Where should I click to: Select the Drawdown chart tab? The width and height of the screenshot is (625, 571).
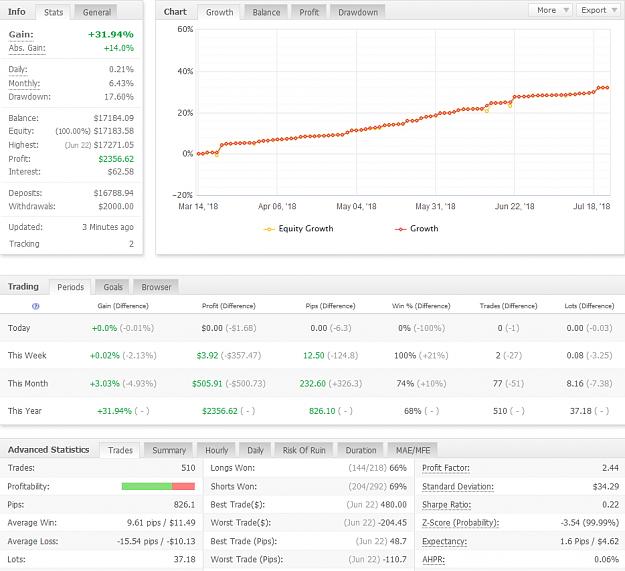[x=358, y=12]
